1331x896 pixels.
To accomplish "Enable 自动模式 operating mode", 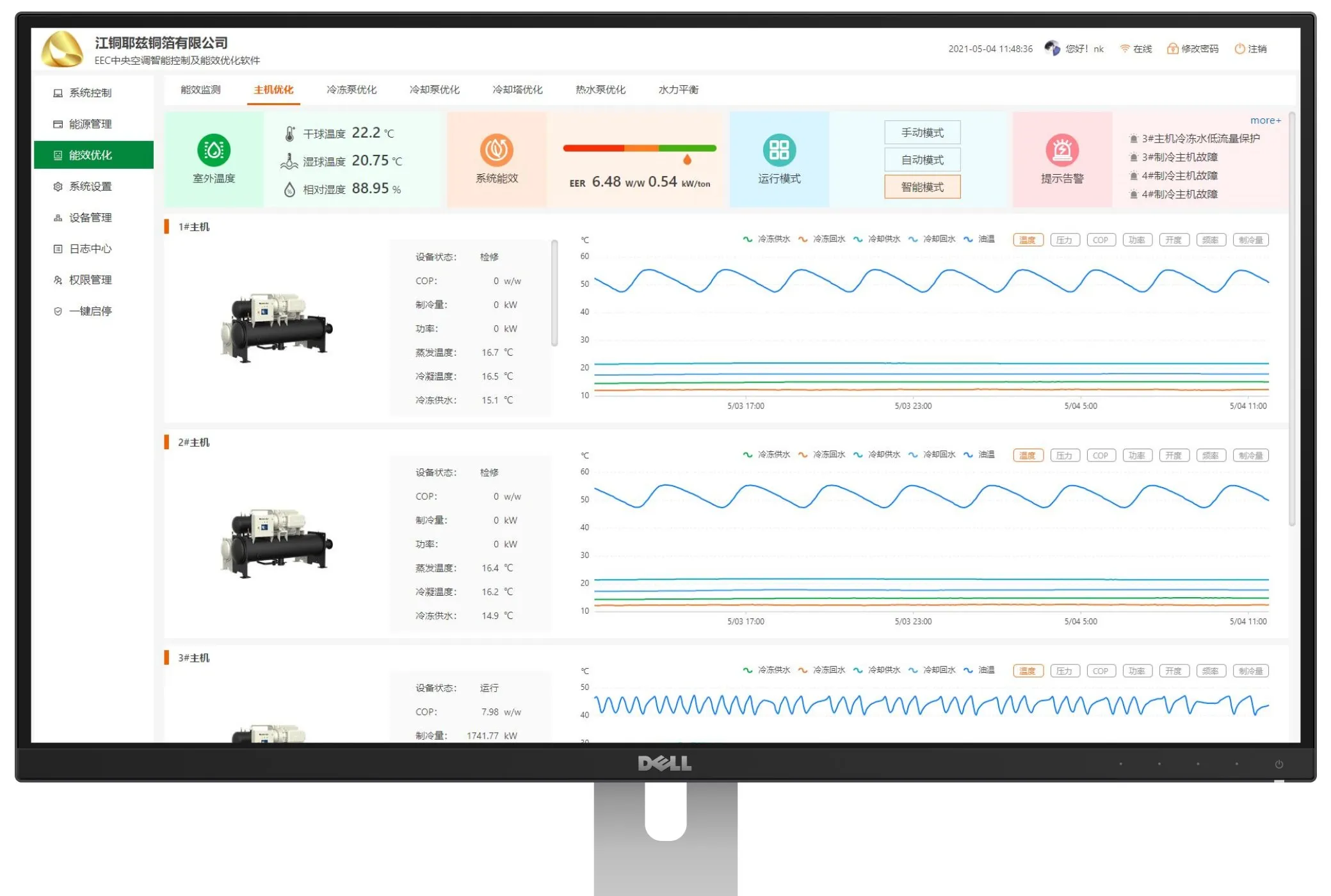I will click(922, 159).
